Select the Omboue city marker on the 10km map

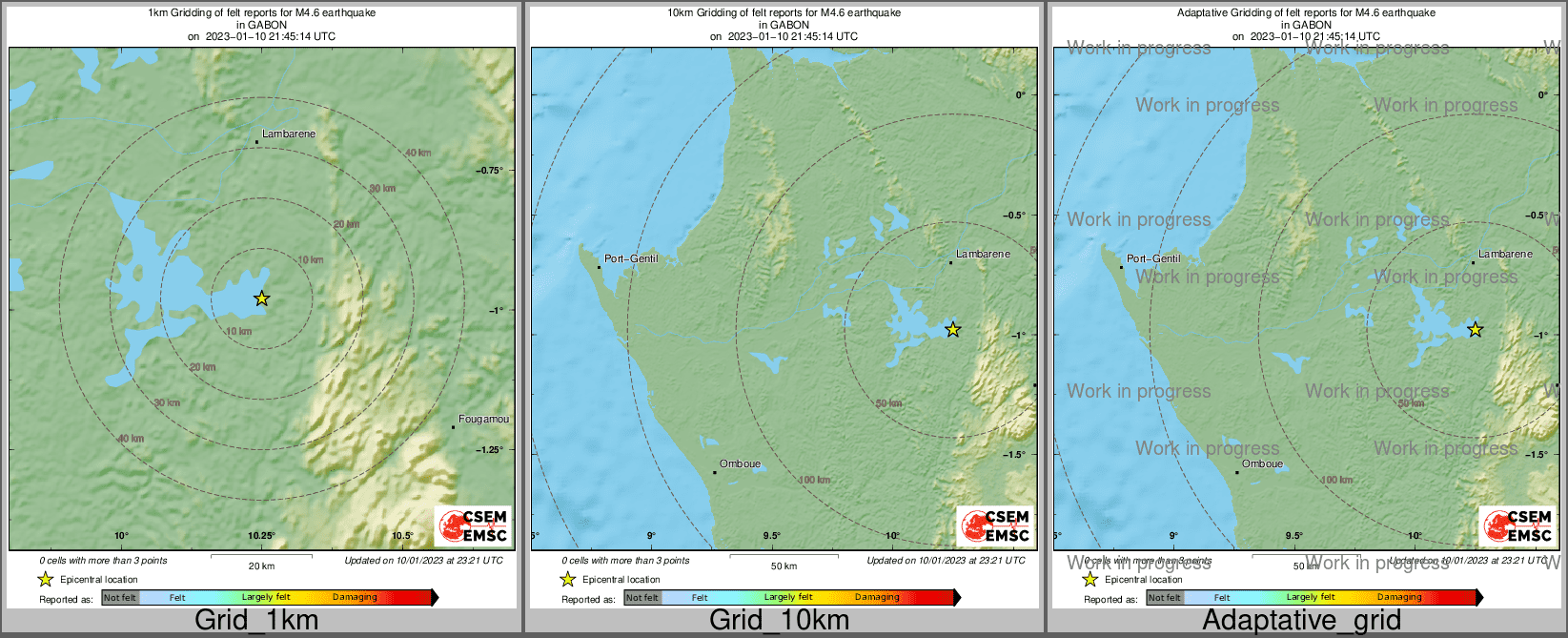coord(715,472)
